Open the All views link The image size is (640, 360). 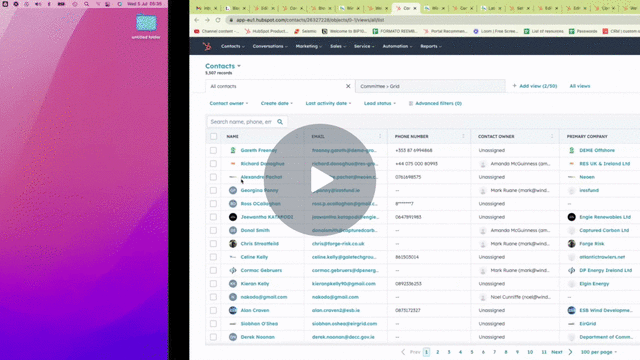580,86
